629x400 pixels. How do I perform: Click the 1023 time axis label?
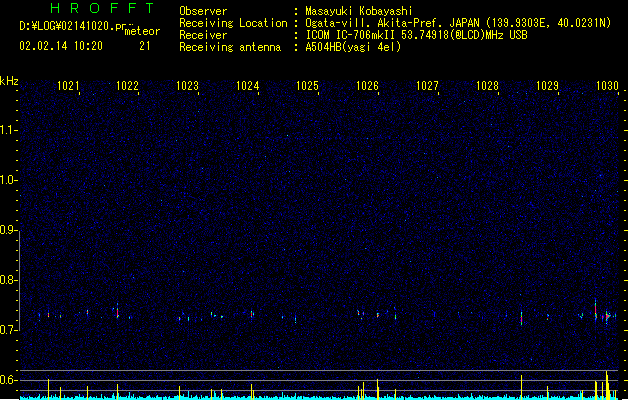click(187, 86)
